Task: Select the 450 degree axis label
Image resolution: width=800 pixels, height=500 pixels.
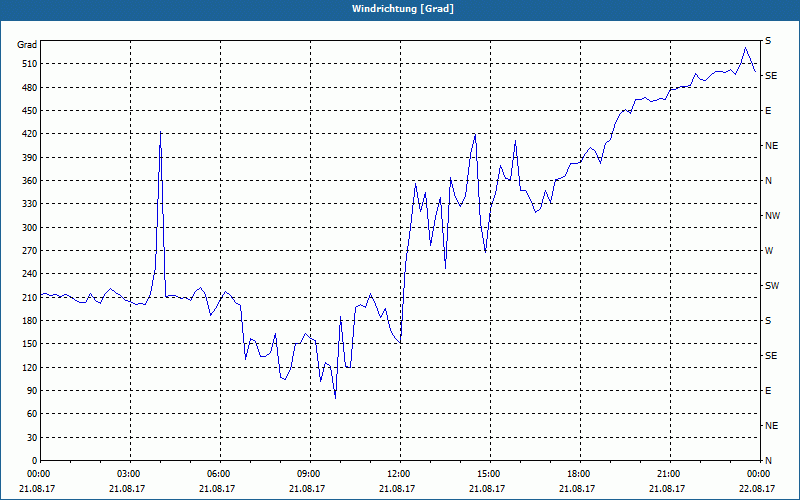Action: point(30,111)
